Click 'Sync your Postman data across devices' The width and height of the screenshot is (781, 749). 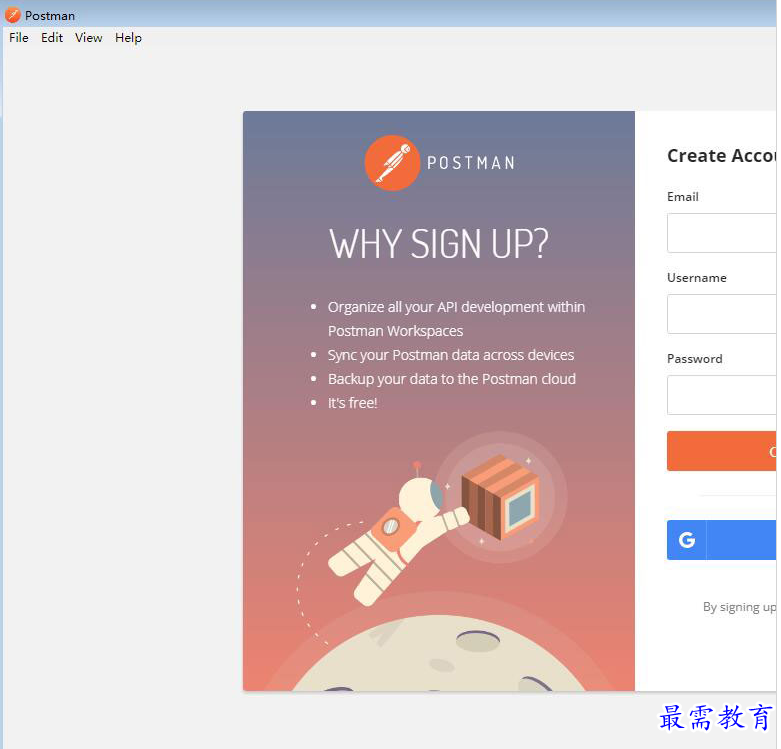coord(451,355)
